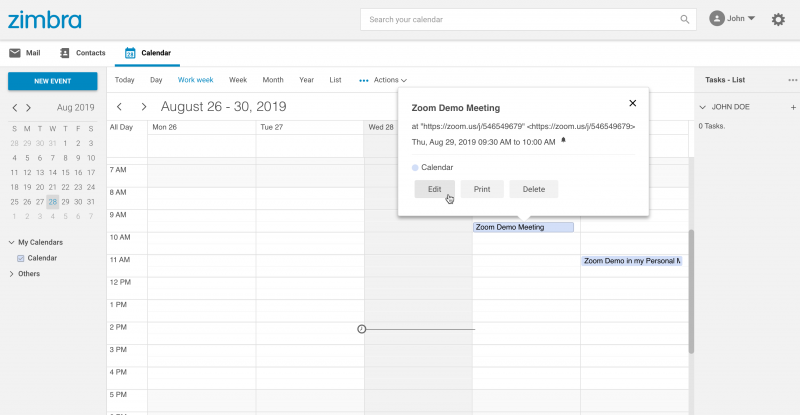The image size is (800, 415).
Task: Click the calendar vertical scrollbar
Action: click(691, 291)
